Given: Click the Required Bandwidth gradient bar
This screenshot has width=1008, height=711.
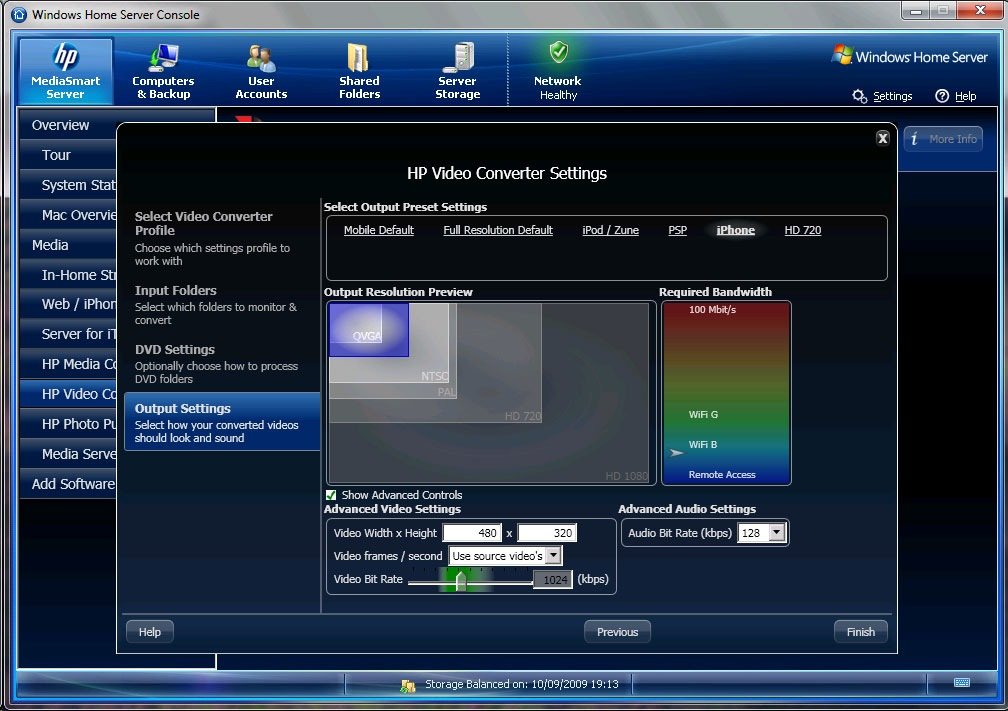Looking at the screenshot, I should pyautogui.click(x=726, y=393).
